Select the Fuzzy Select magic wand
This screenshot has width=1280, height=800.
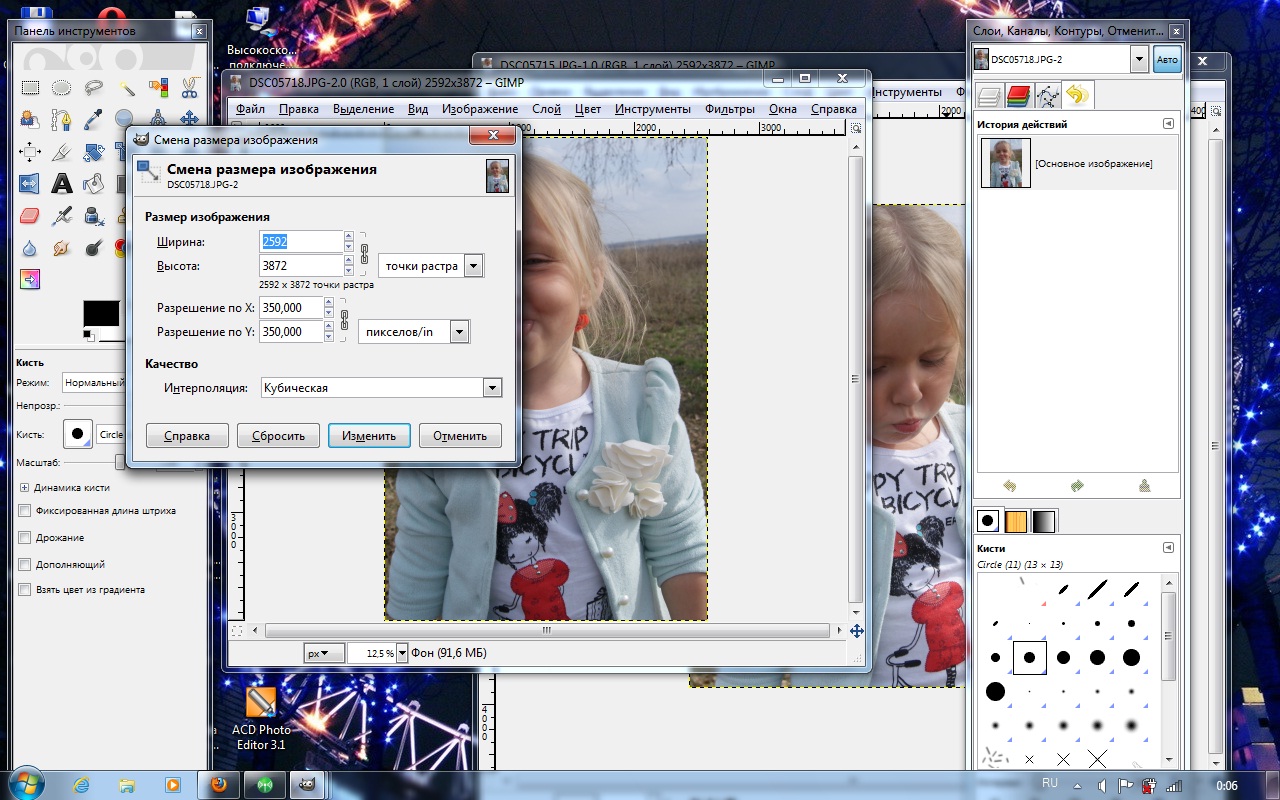[125, 88]
